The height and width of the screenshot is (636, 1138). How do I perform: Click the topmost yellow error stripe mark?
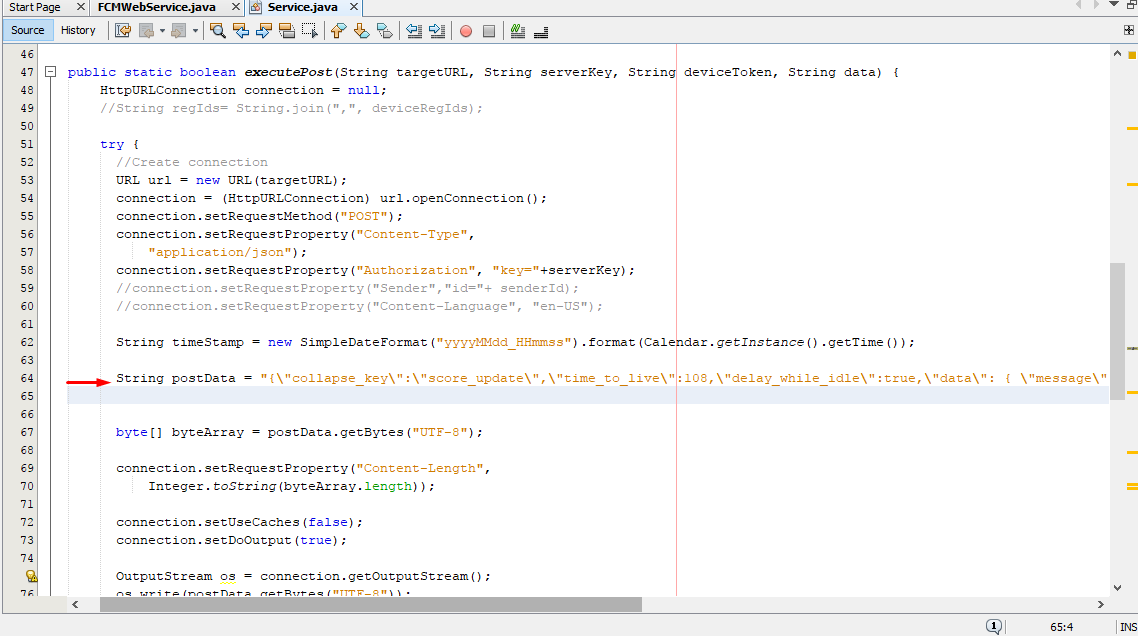[1131, 129]
